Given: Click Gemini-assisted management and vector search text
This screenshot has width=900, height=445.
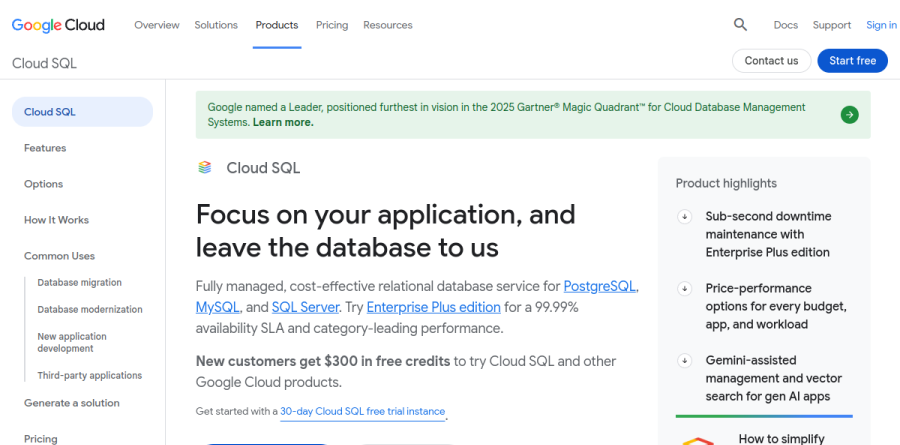Looking at the screenshot, I should tap(774, 378).
